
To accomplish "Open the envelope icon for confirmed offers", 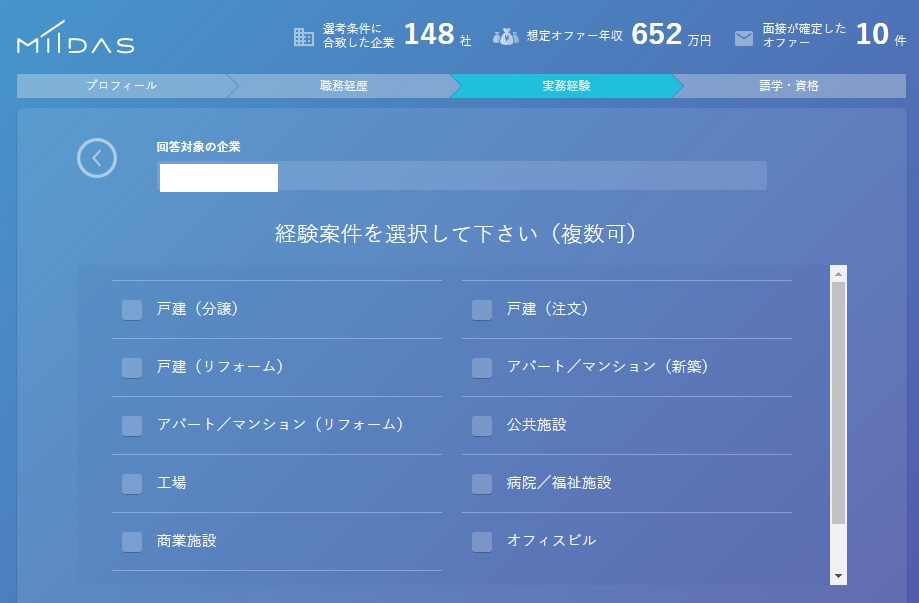I will (744, 38).
